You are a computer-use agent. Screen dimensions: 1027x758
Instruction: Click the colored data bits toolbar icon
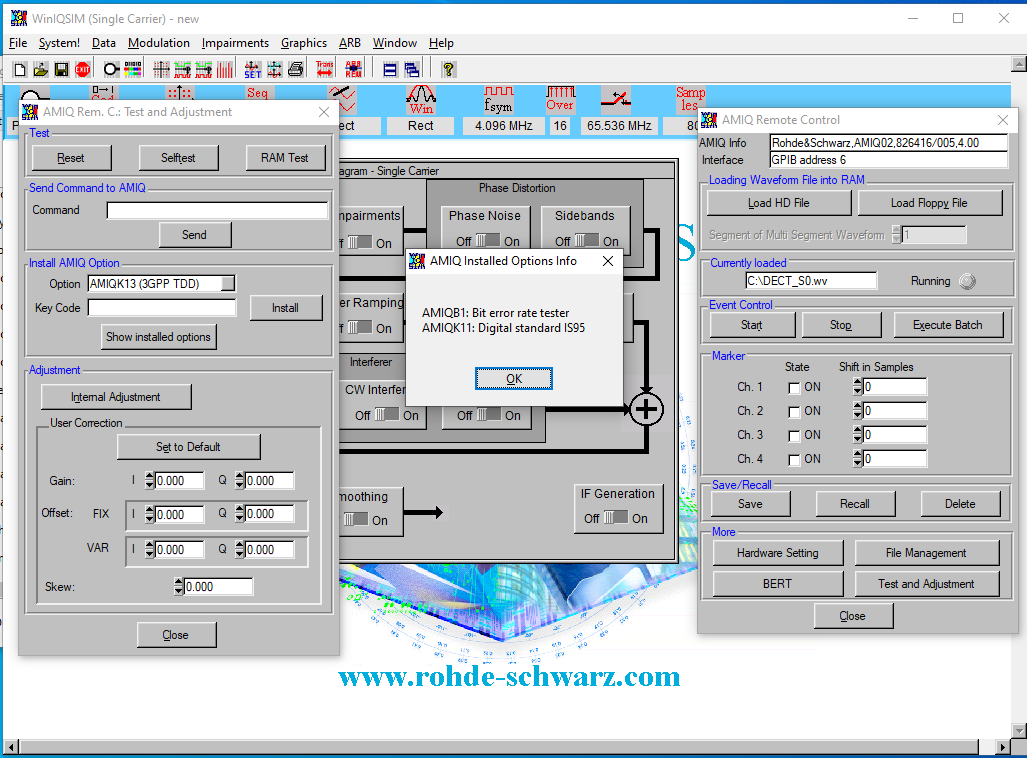point(133,69)
